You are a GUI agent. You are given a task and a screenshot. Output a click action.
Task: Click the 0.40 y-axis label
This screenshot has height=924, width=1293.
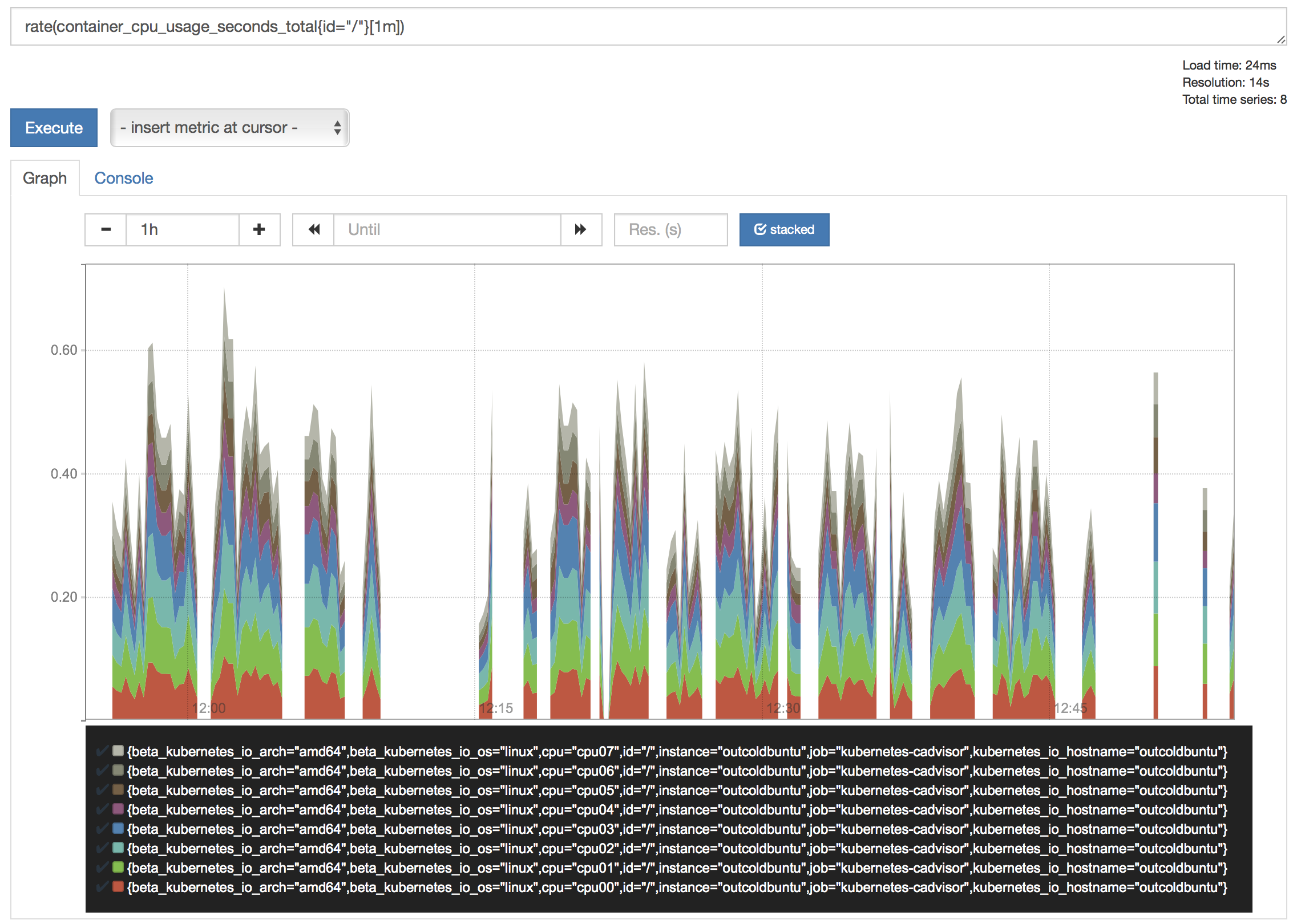point(64,474)
